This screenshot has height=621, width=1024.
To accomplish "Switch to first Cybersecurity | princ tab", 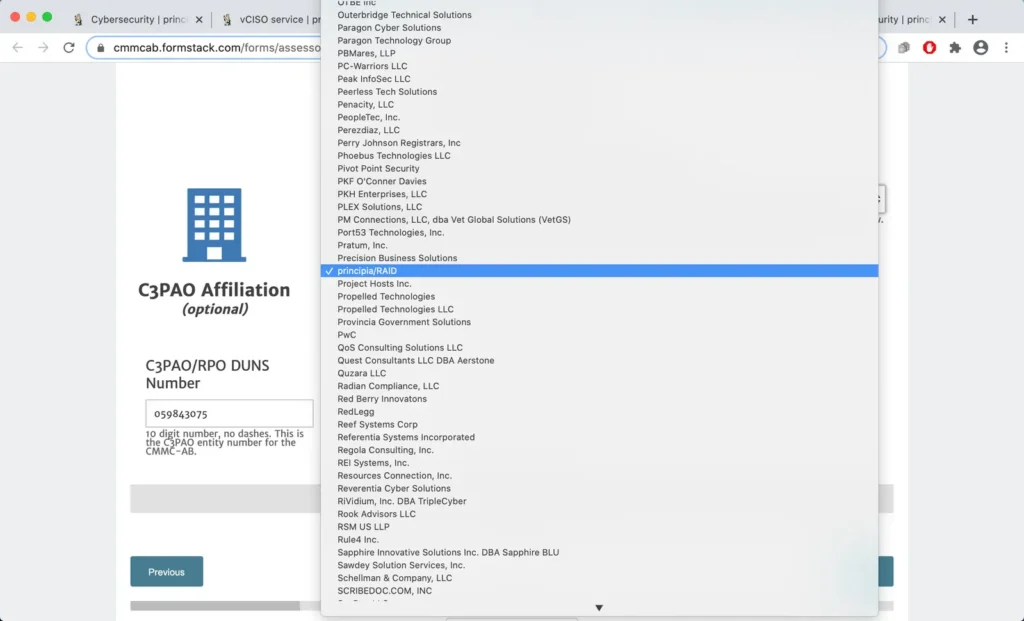I will (137, 20).
